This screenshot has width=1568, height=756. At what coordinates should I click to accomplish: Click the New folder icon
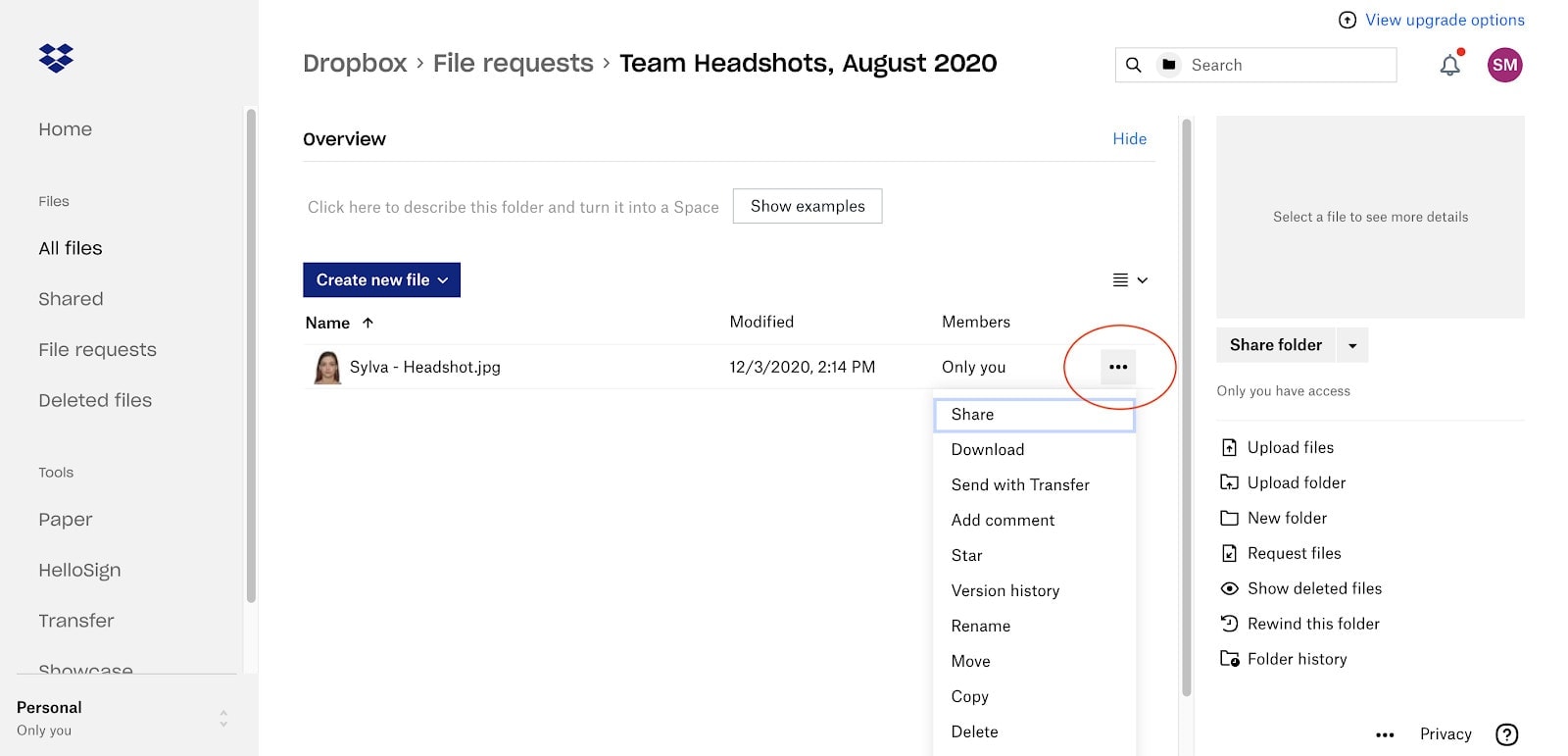point(1229,518)
